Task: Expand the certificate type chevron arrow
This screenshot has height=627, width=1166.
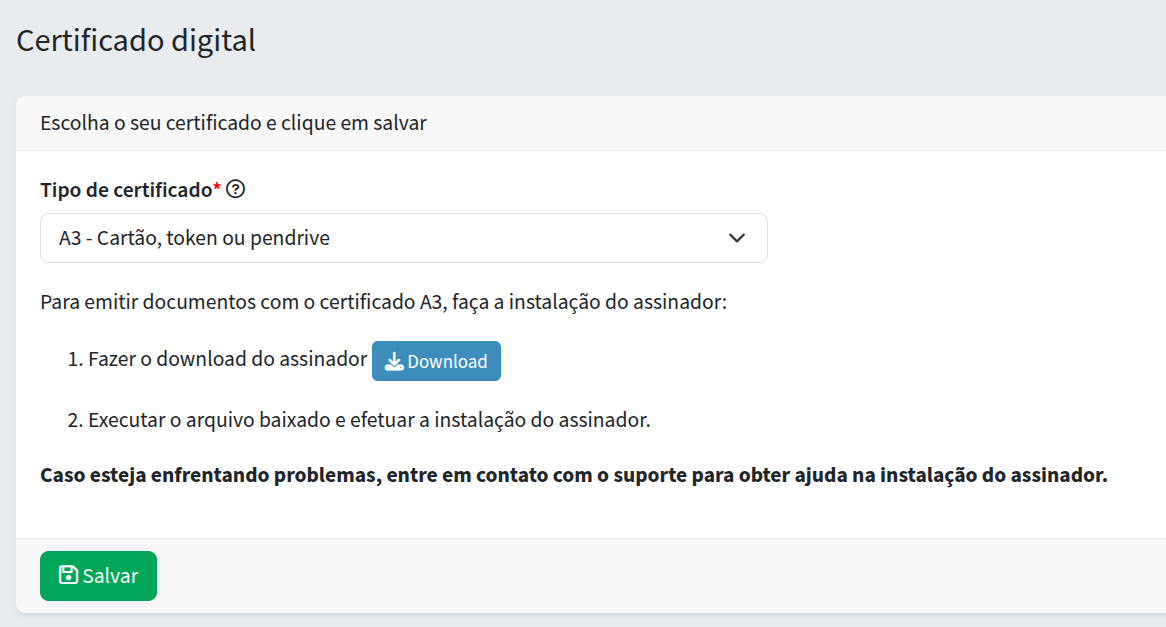Action: 737,238
